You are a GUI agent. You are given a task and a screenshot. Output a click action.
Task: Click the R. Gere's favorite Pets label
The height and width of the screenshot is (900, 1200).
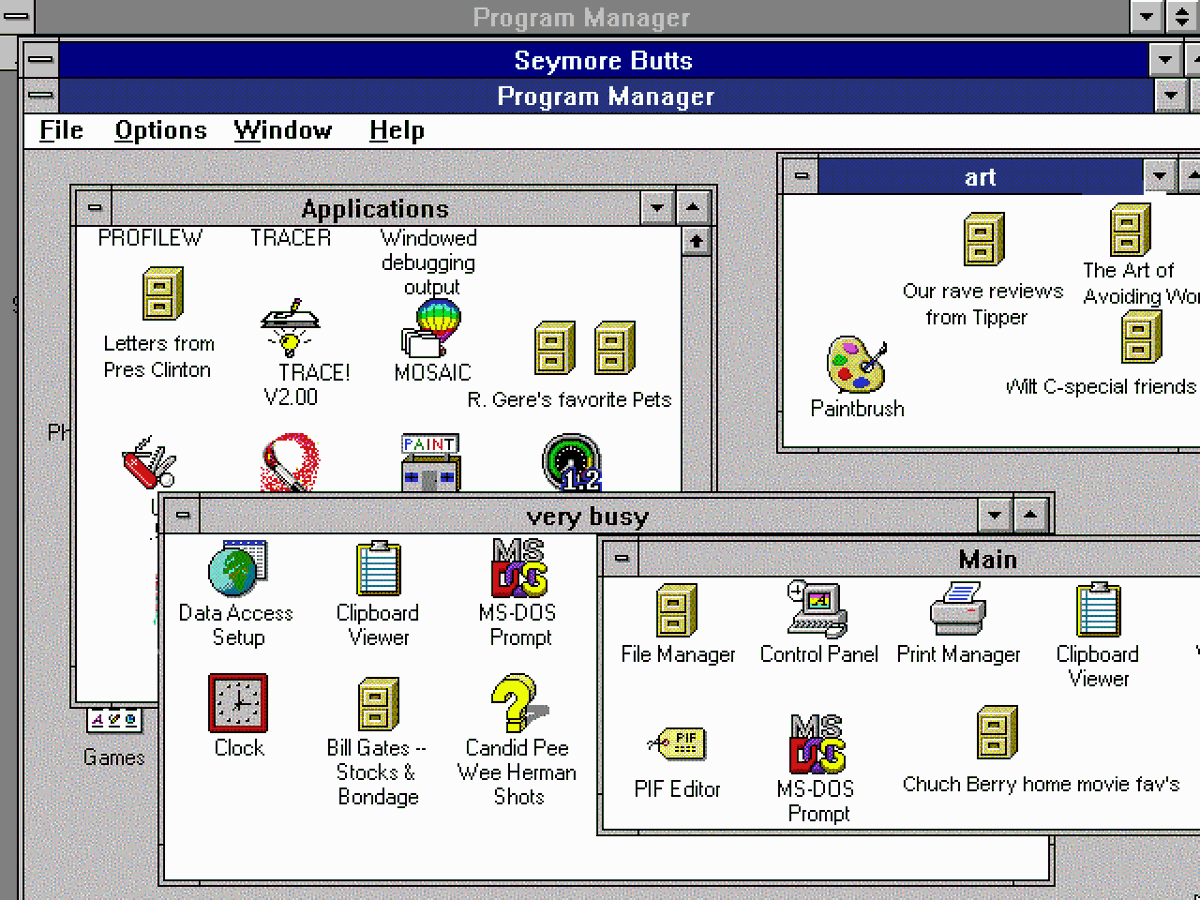(x=570, y=400)
